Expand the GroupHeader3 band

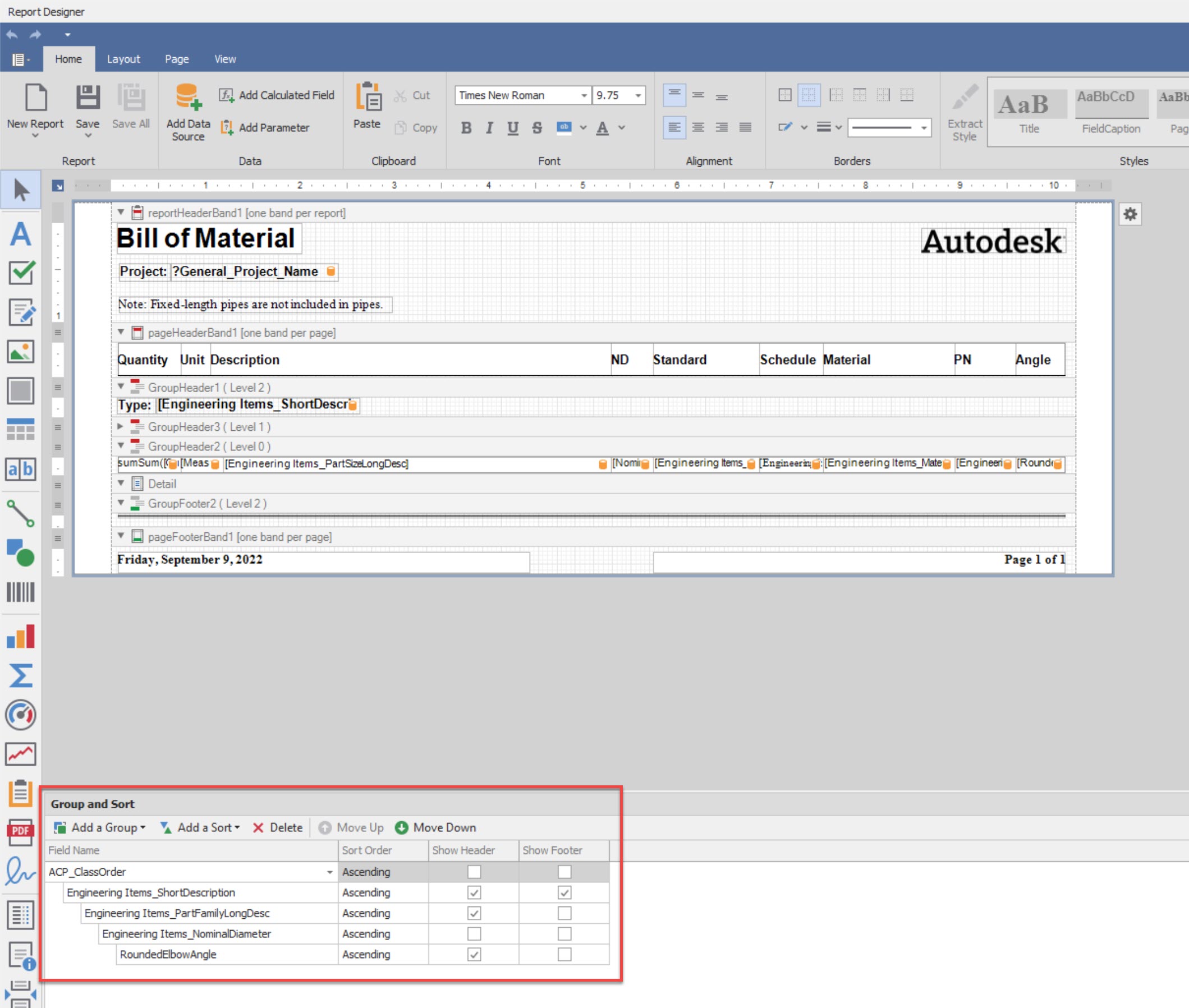121,427
